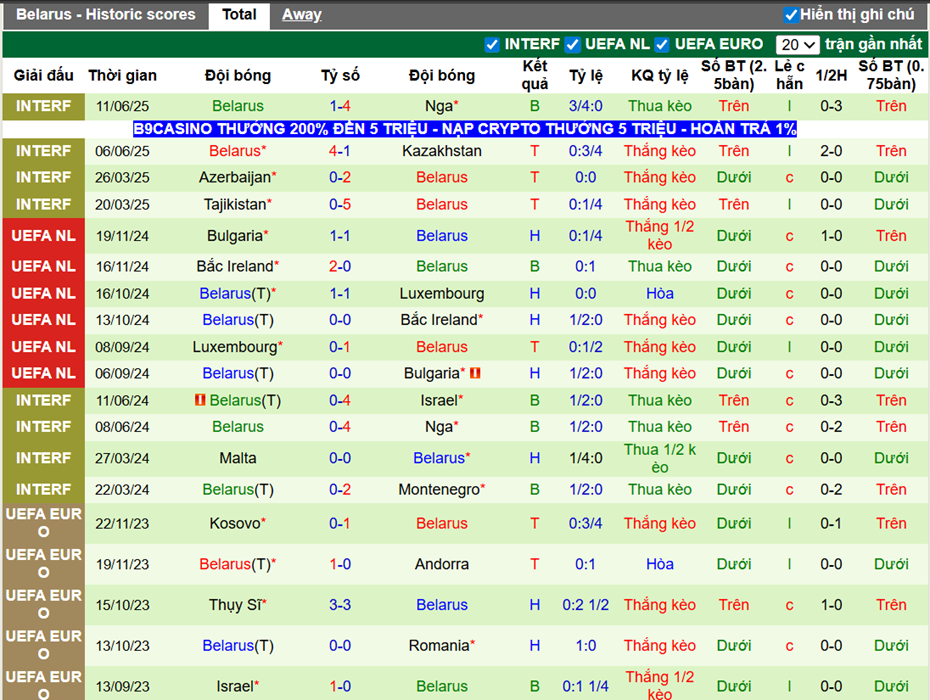Click the 1-4 score on 11/06/25
Viewport: 930px width, 700px height.
(x=340, y=106)
